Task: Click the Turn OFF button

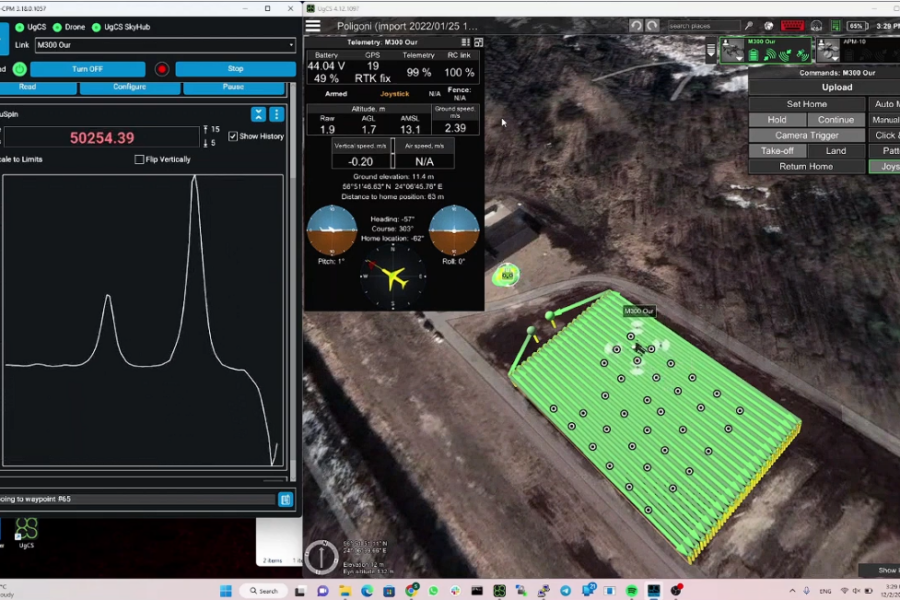Action: (x=87, y=69)
